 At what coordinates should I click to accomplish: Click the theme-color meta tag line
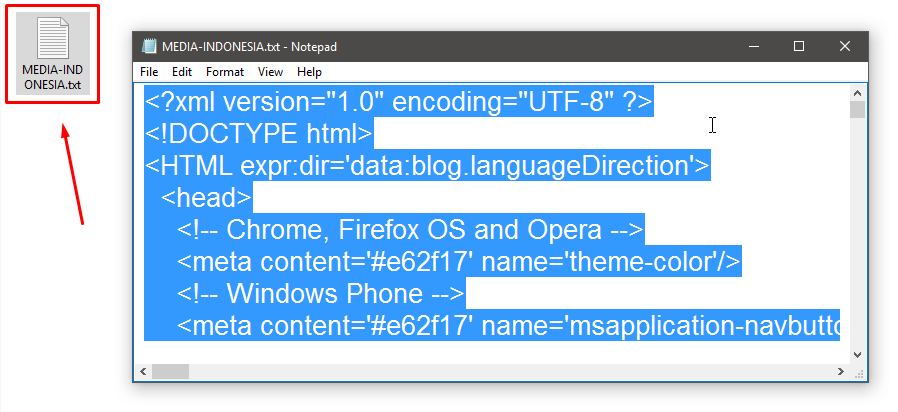(459, 262)
